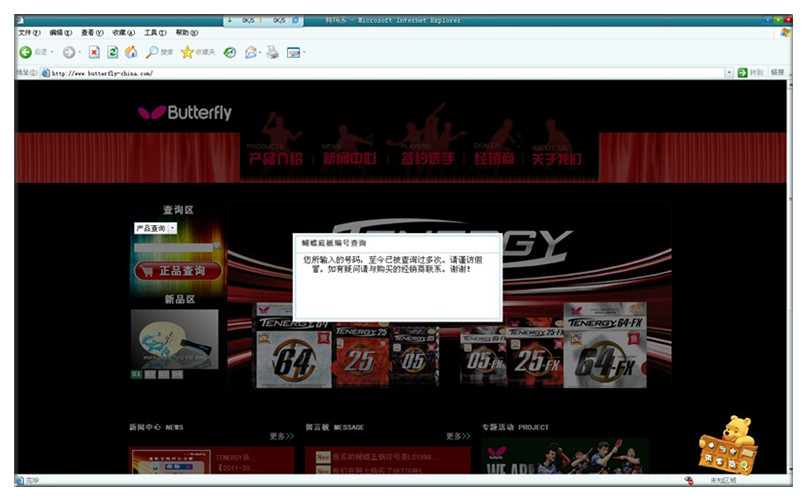Click the Winnie the Pooh widget icon
807x501 pixels.
tap(728, 445)
